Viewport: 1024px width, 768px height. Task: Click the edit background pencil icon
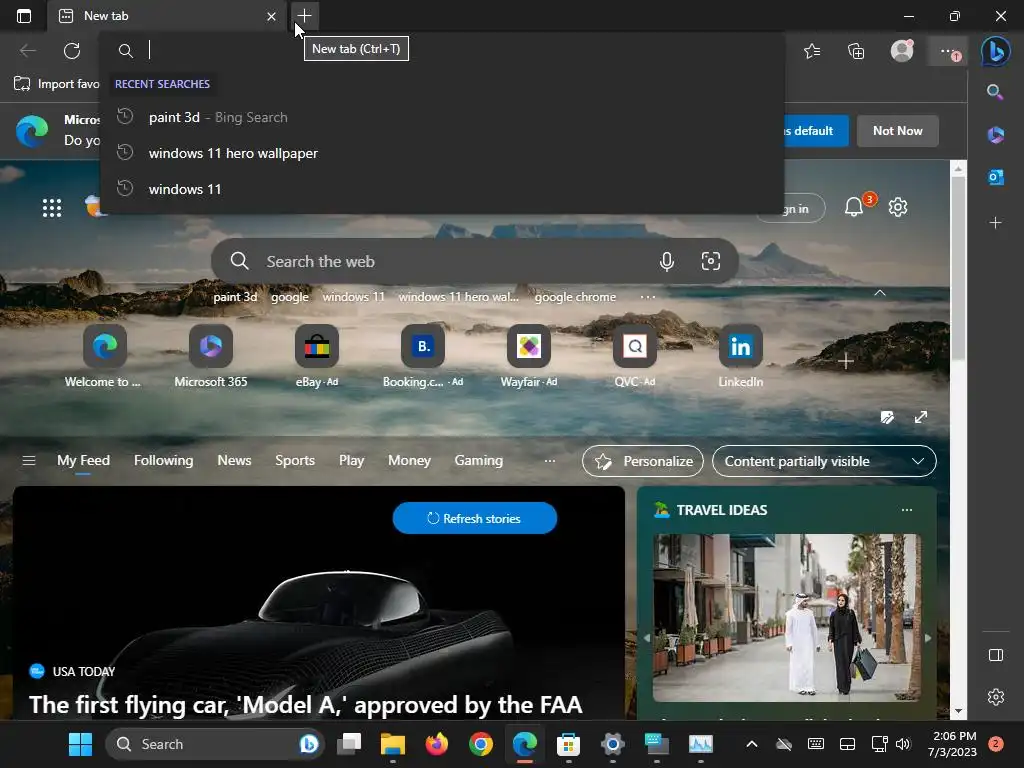tap(887, 417)
